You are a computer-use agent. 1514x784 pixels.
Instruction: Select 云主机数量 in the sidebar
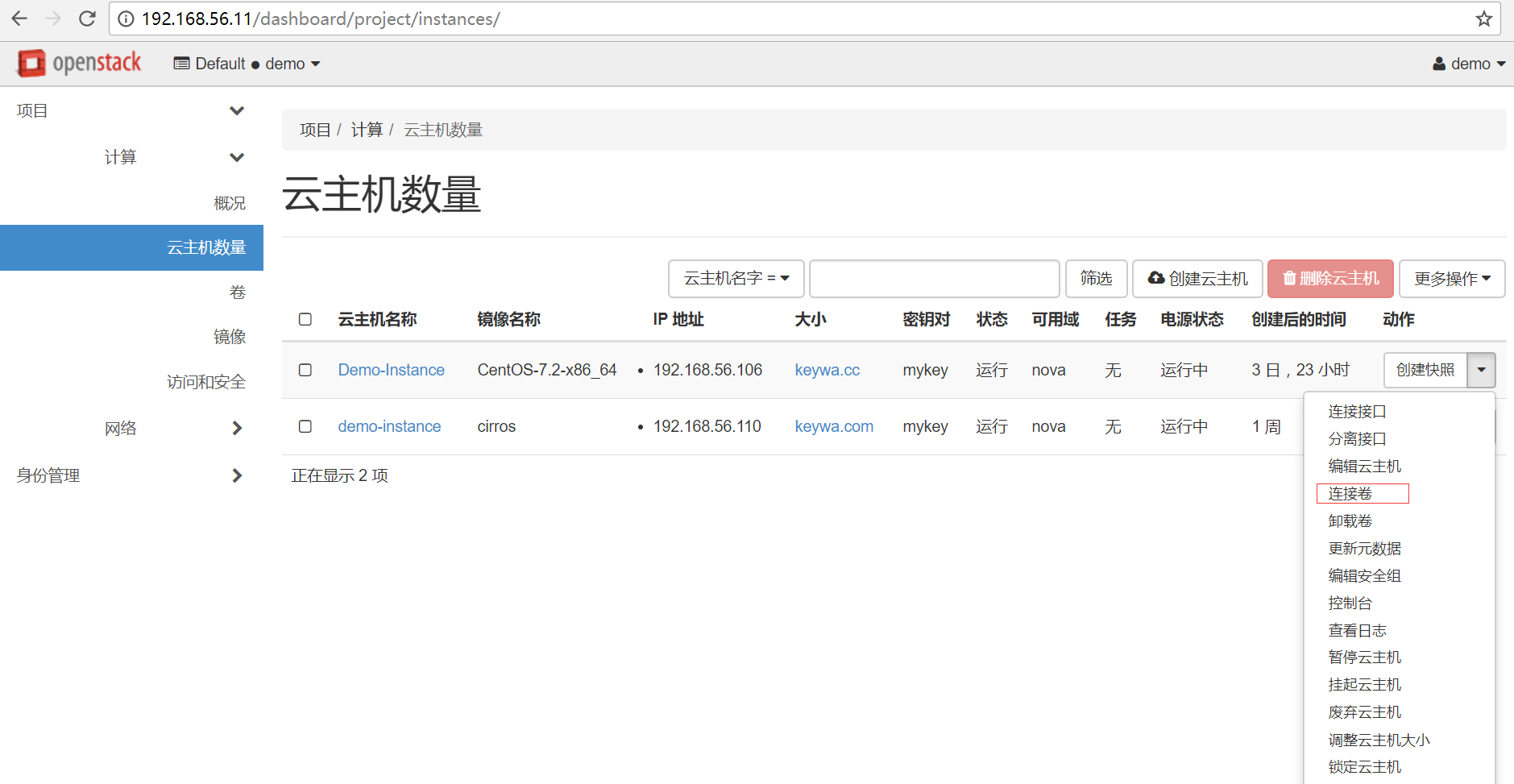pos(131,247)
